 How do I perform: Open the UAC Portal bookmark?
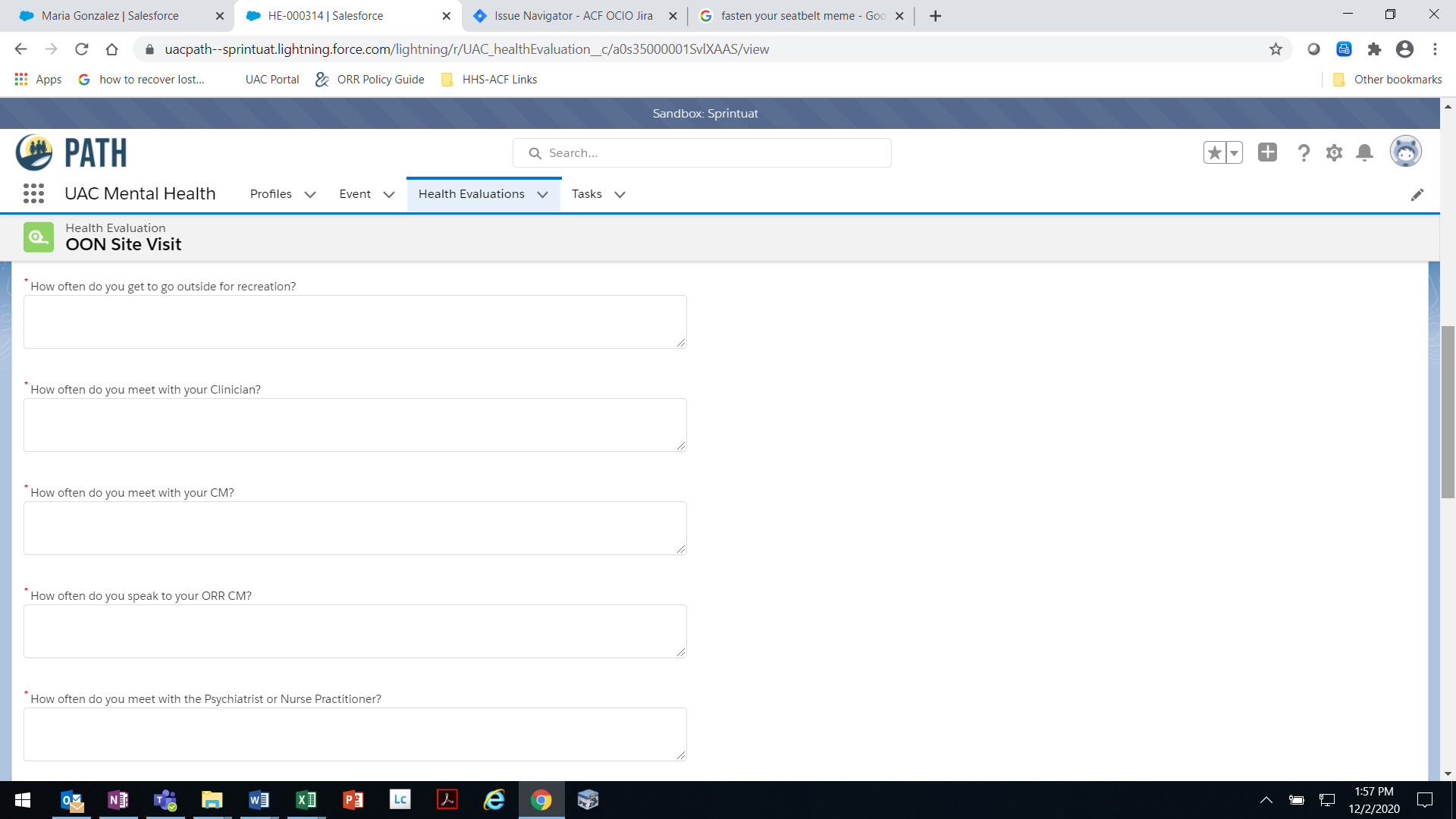(x=271, y=80)
